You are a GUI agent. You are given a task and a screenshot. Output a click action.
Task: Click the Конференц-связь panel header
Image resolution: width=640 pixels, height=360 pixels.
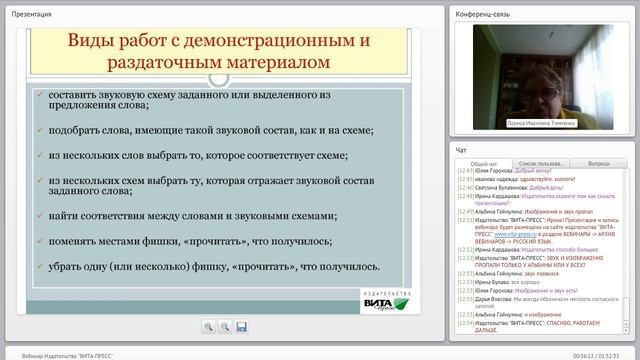click(x=482, y=14)
